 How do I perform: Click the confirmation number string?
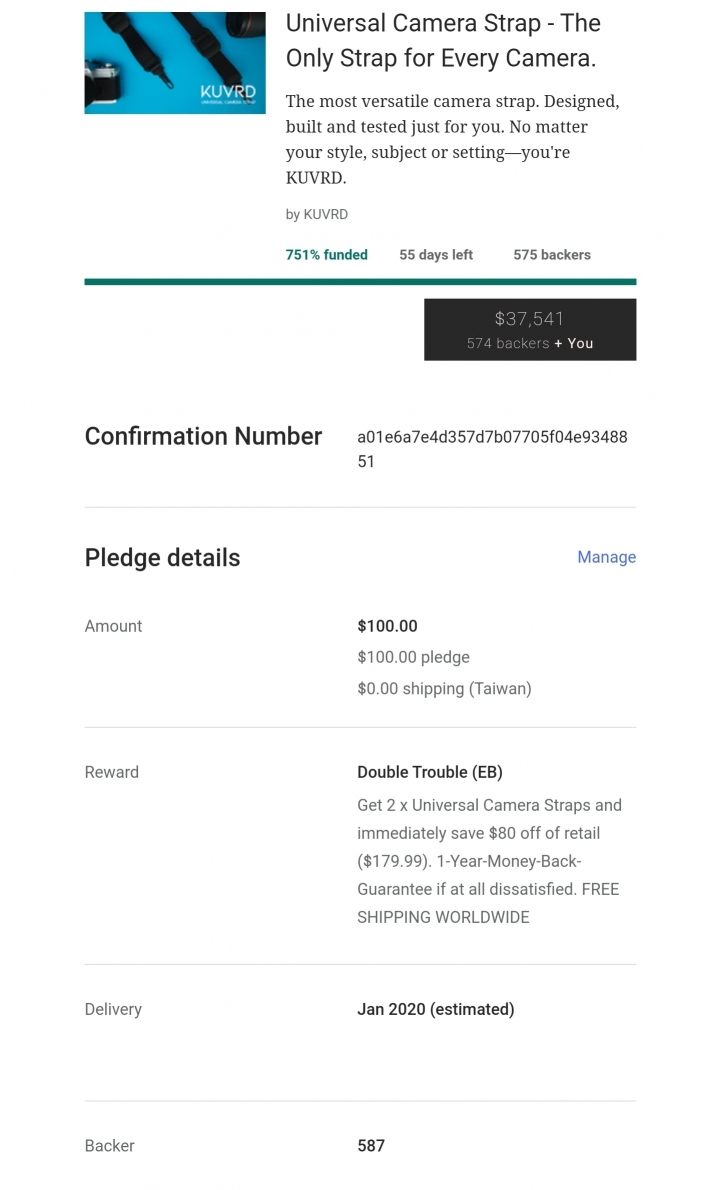click(492, 449)
